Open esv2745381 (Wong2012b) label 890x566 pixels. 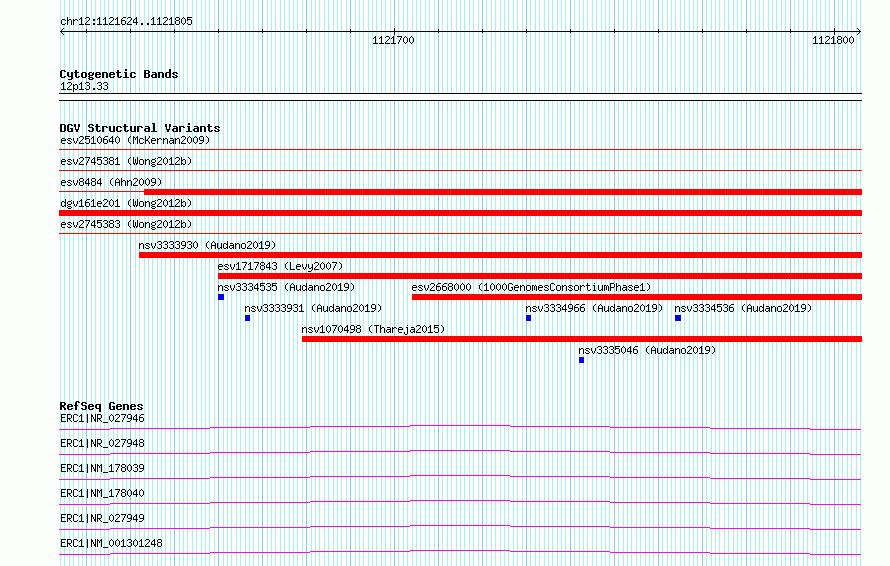tap(126, 161)
